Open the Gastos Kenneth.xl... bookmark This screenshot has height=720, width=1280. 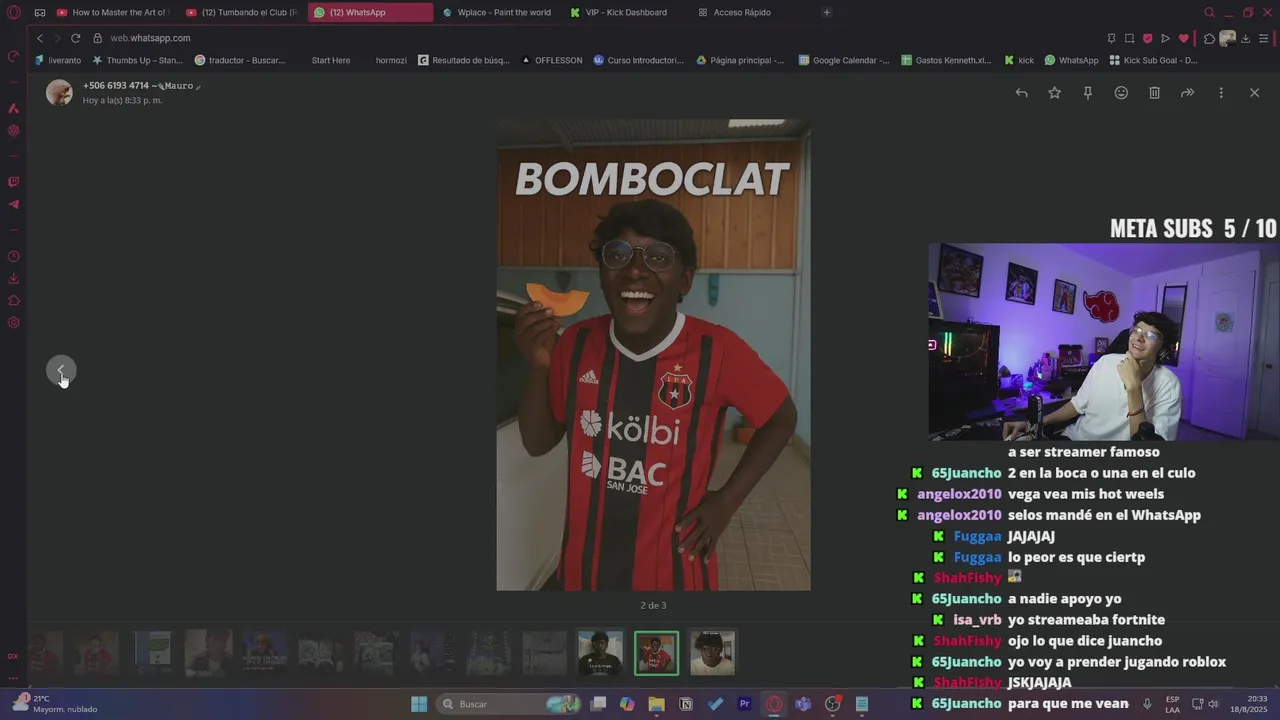[947, 60]
